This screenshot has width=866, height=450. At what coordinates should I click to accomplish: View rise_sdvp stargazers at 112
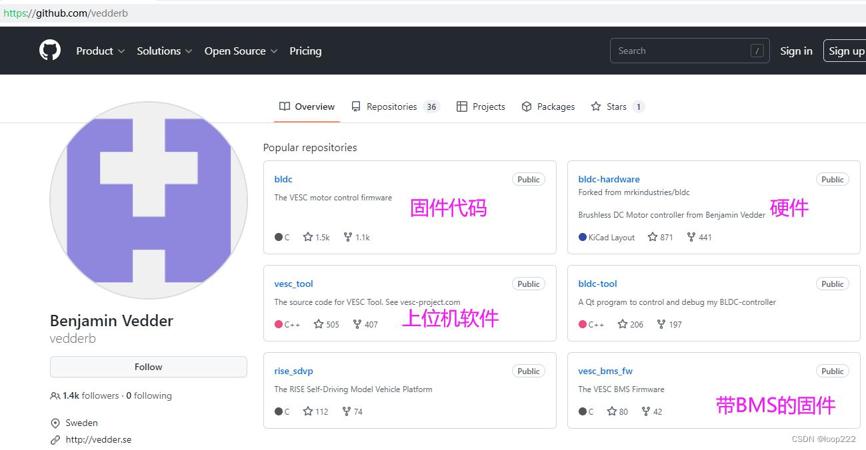click(x=316, y=411)
